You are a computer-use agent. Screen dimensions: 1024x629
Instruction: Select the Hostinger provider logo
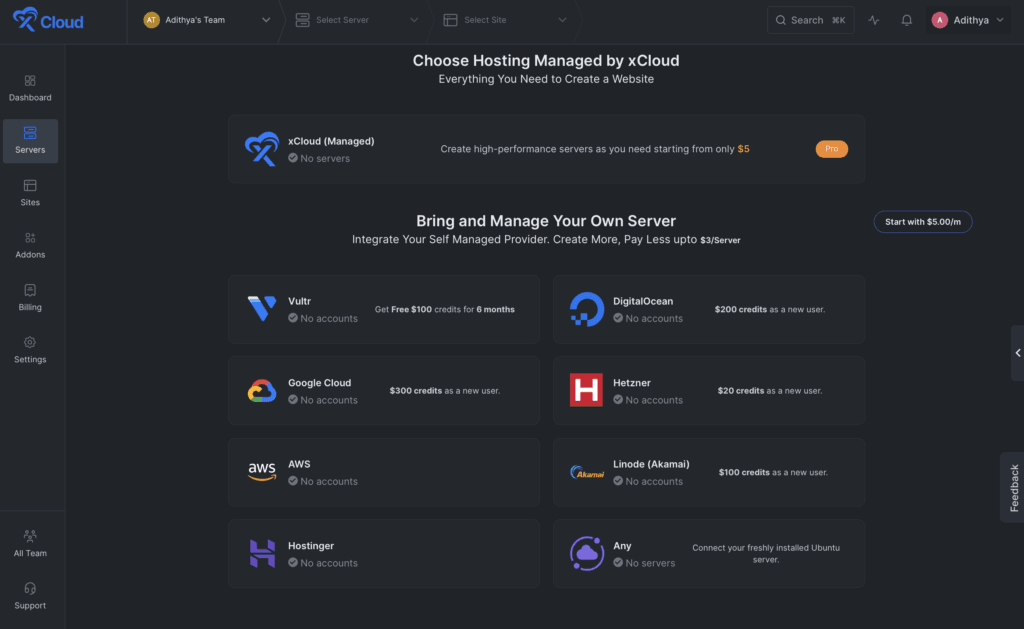coord(262,553)
